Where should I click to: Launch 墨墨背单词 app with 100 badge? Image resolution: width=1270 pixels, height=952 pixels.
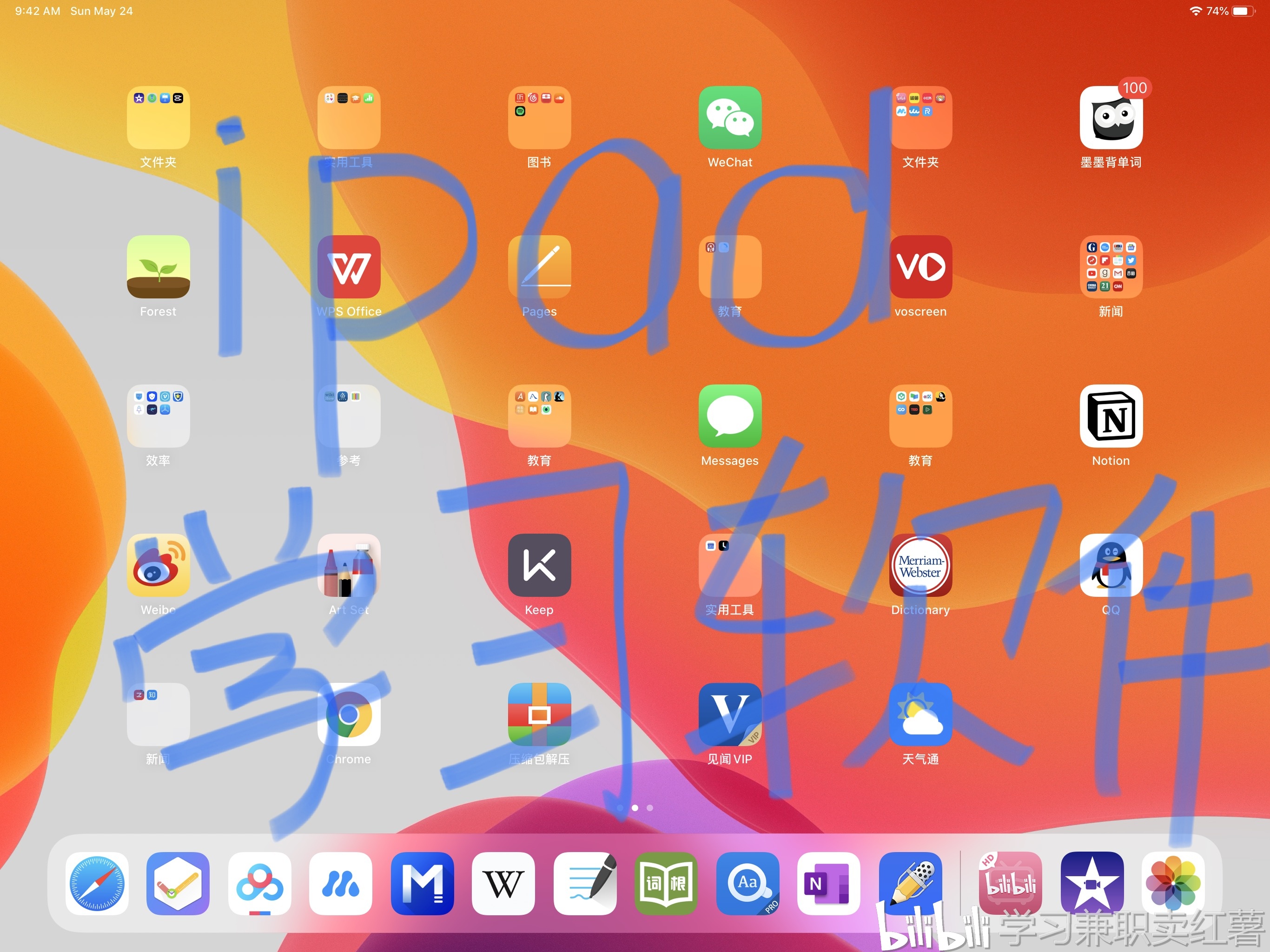(x=1111, y=118)
